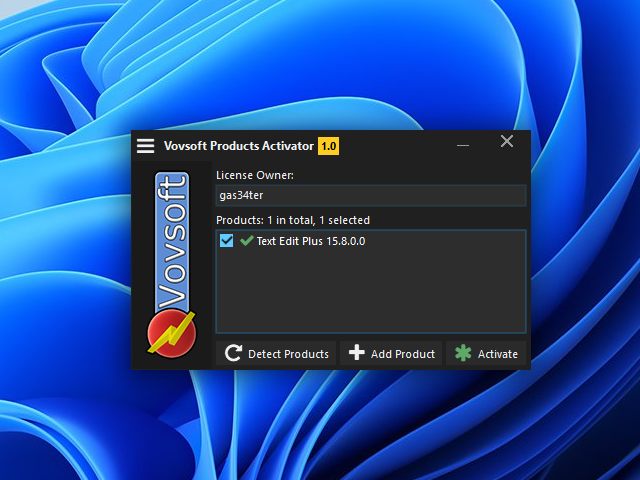Open the hamburger menu

point(146,146)
